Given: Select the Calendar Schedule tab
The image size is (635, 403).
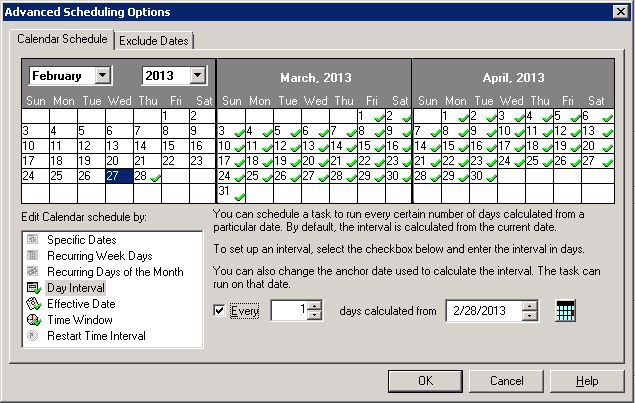Looking at the screenshot, I should 63,39.
